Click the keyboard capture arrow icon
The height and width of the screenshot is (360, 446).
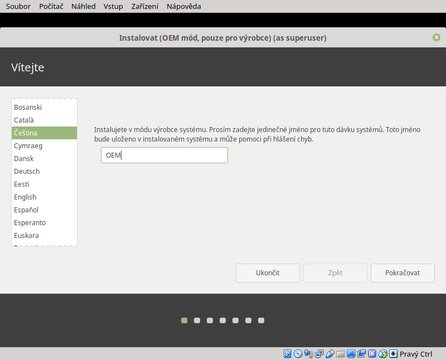pyautogui.click(x=393, y=354)
